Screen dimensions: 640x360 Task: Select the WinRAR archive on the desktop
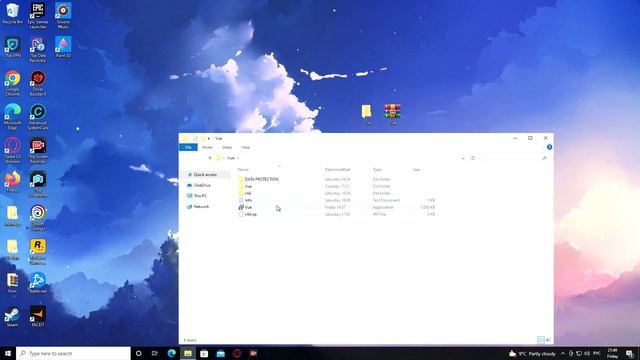point(392,114)
